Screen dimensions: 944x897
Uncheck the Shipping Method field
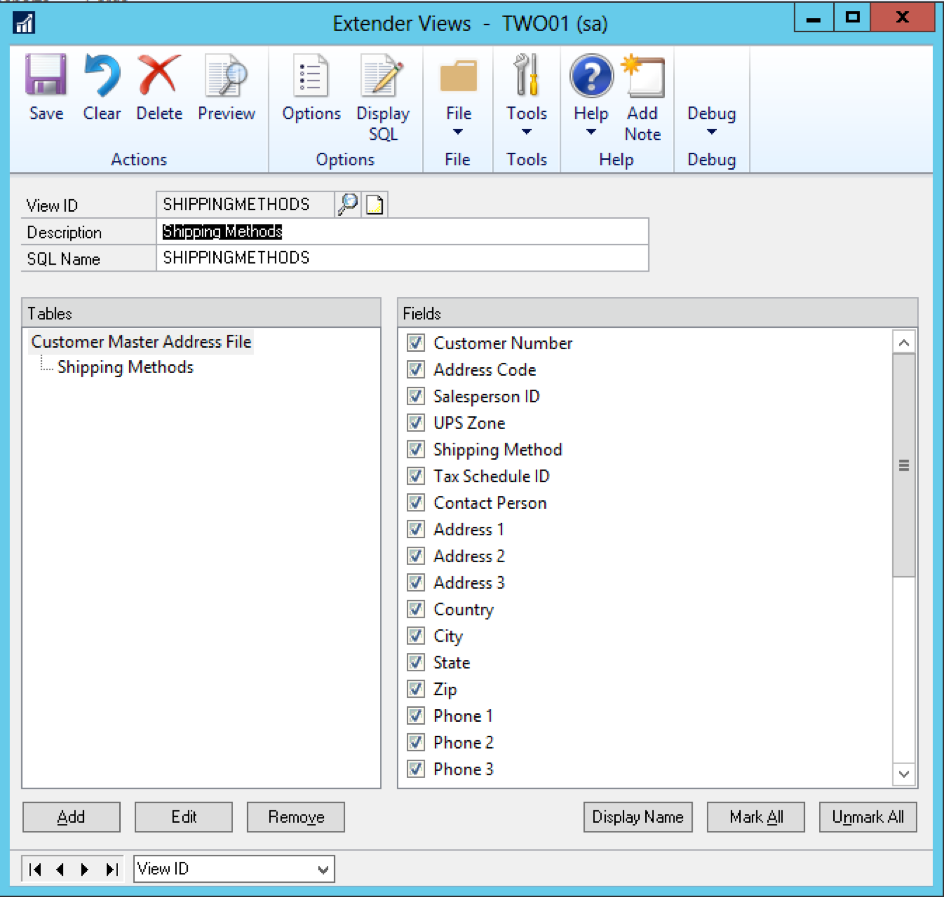(x=415, y=449)
